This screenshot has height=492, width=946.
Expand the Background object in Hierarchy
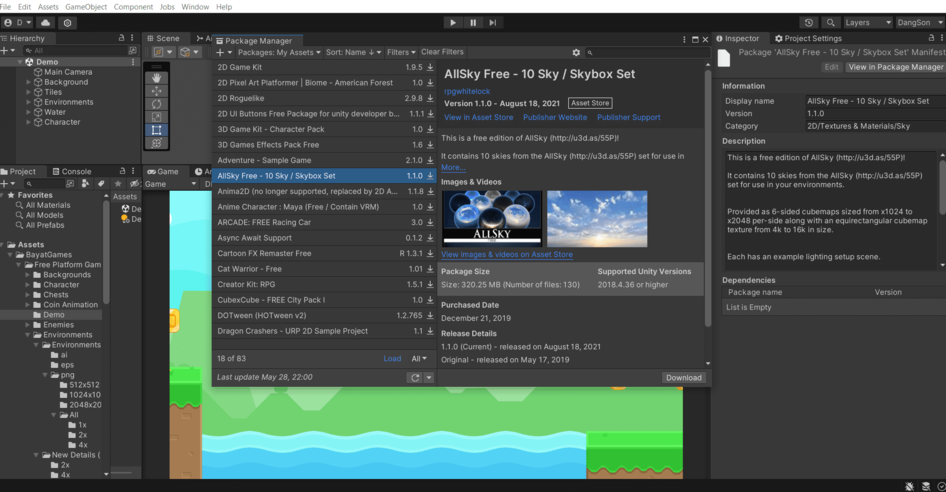29,82
